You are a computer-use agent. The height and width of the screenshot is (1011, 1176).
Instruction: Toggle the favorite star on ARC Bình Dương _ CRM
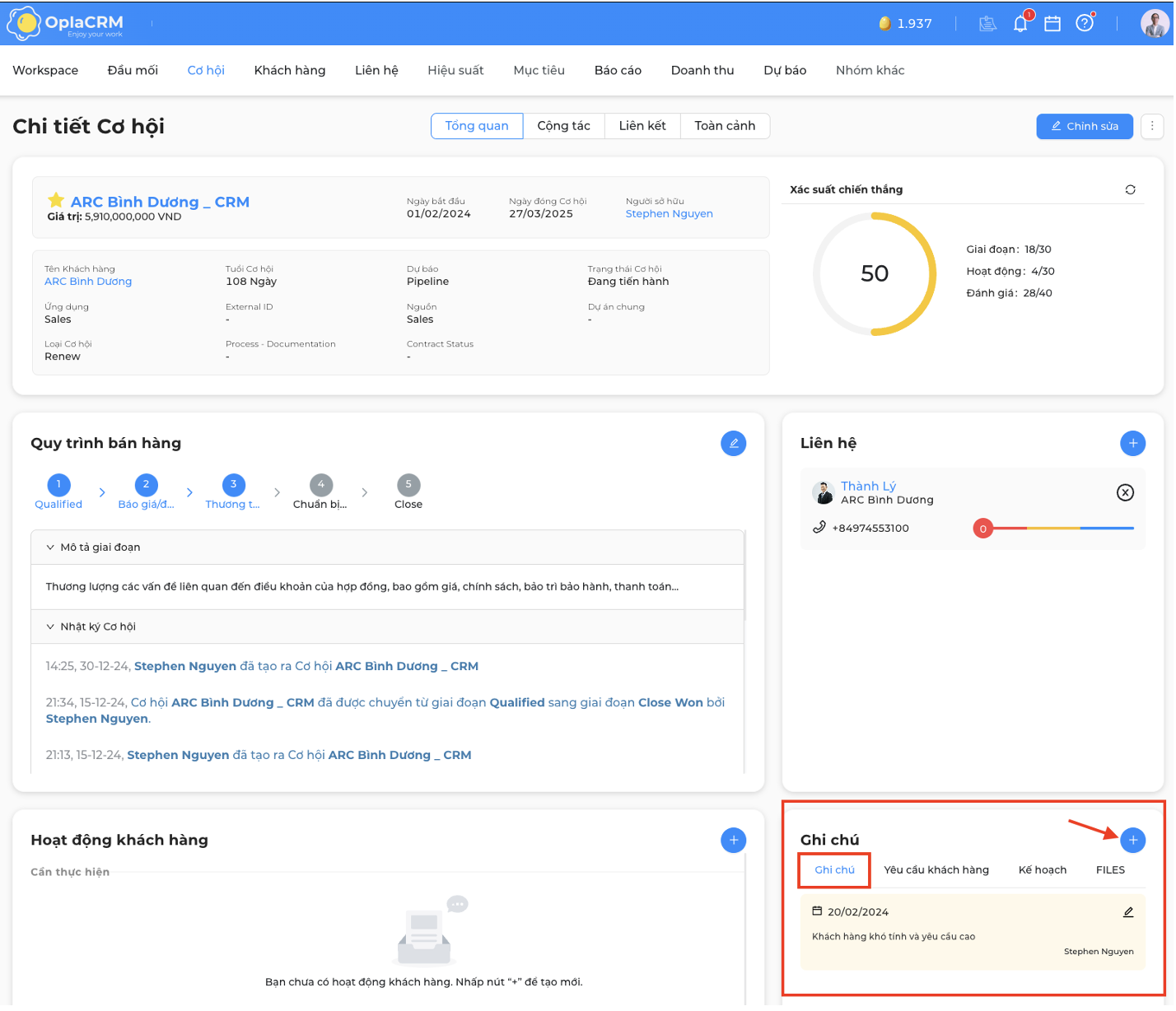point(56,200)
